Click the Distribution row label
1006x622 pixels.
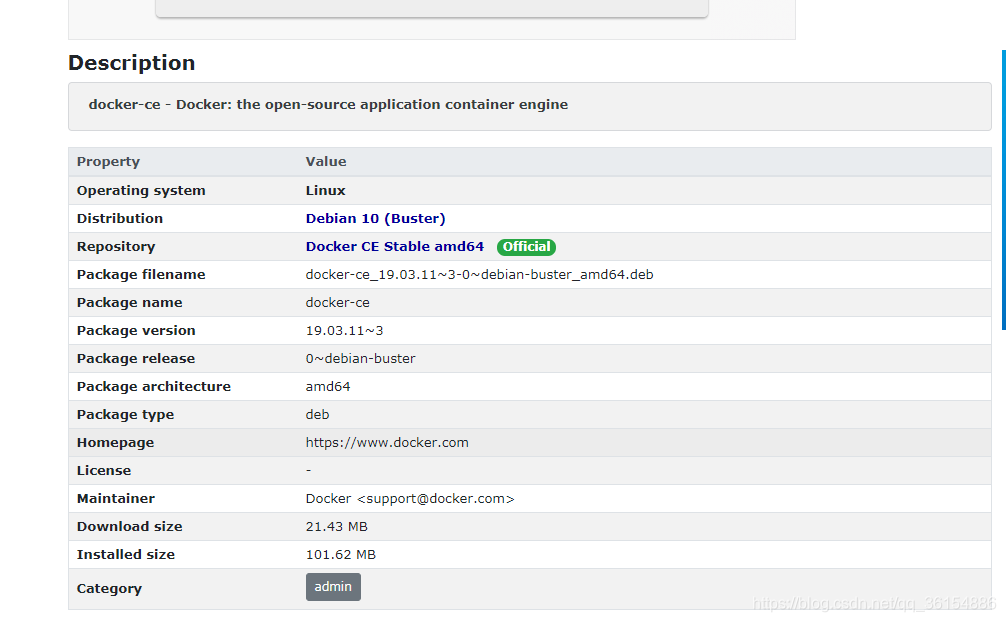tap(120, 218)
